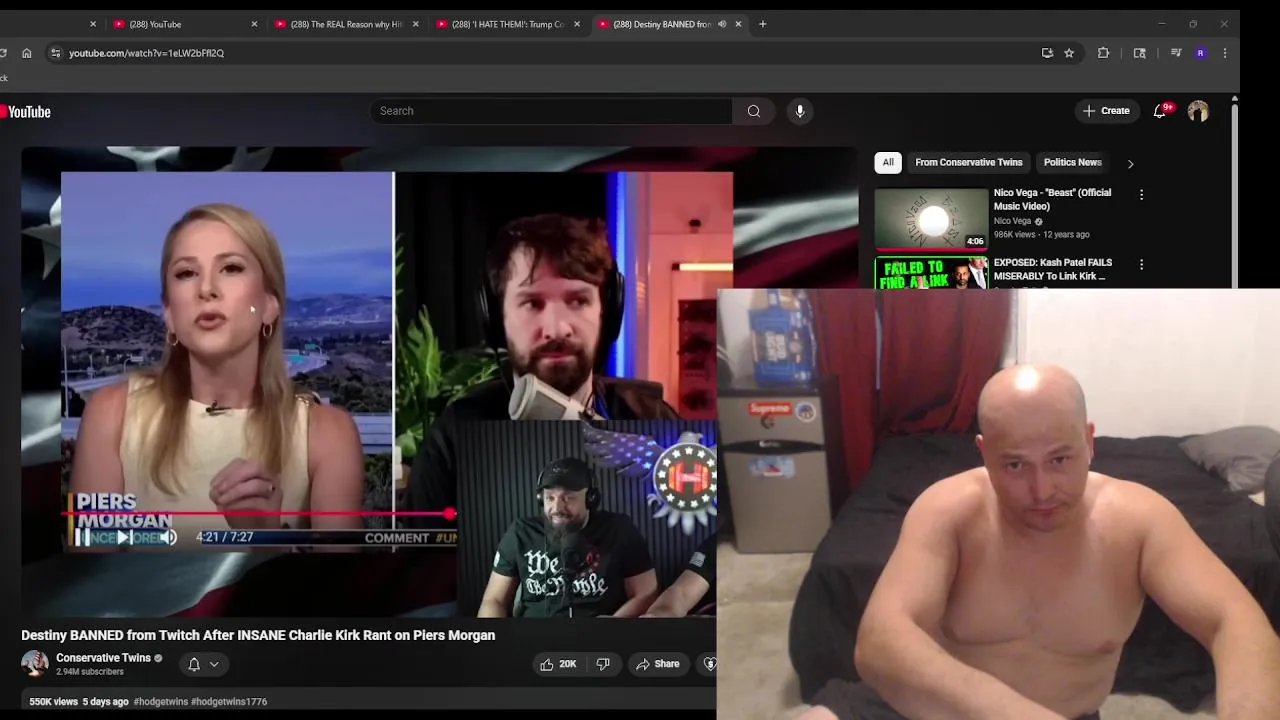The image size is (1280, 720).
Task: Click the 2.94M subscribers text
Action: [x=90, y=672]
